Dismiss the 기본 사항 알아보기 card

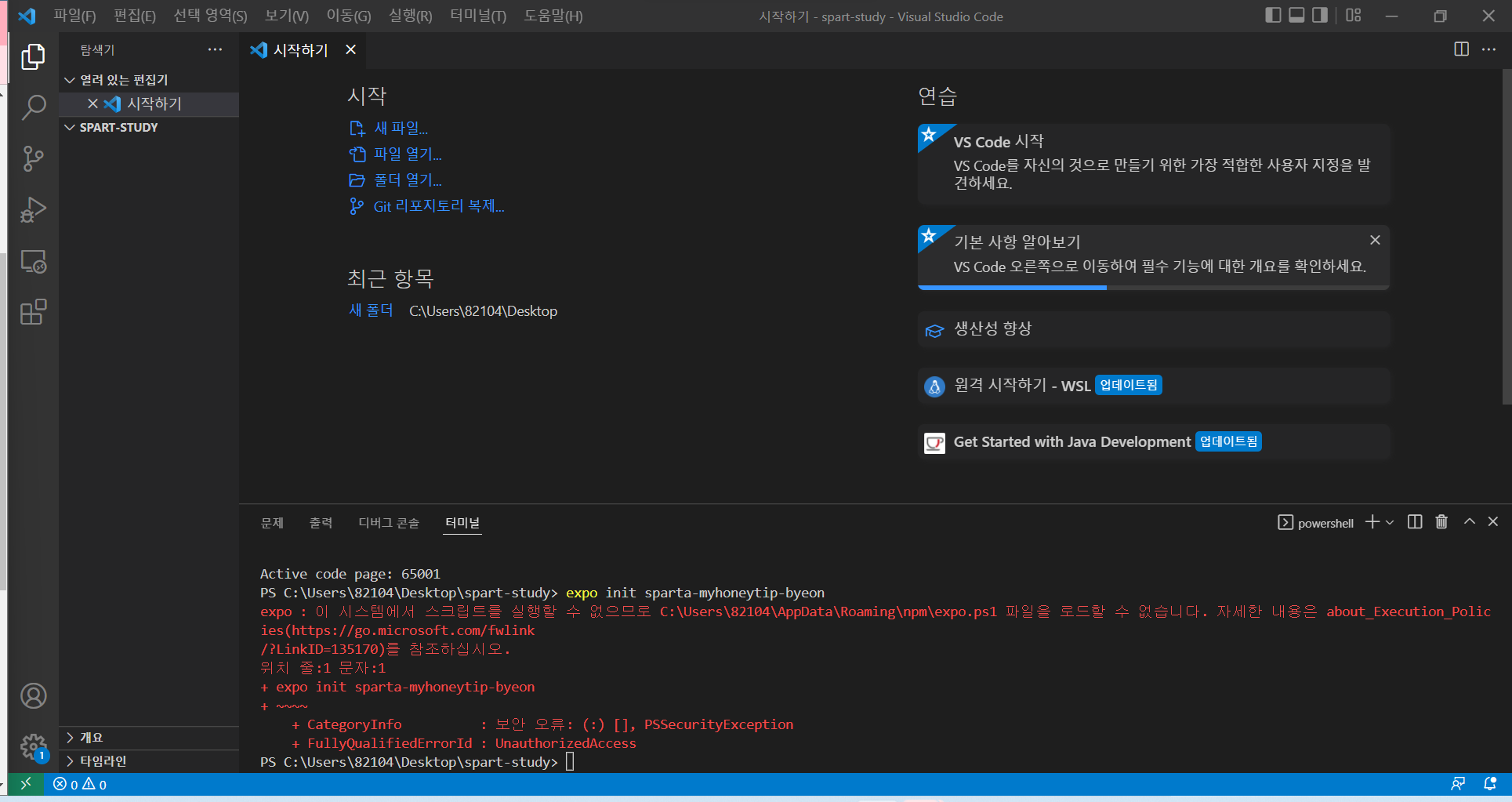tap(1375, 240)
